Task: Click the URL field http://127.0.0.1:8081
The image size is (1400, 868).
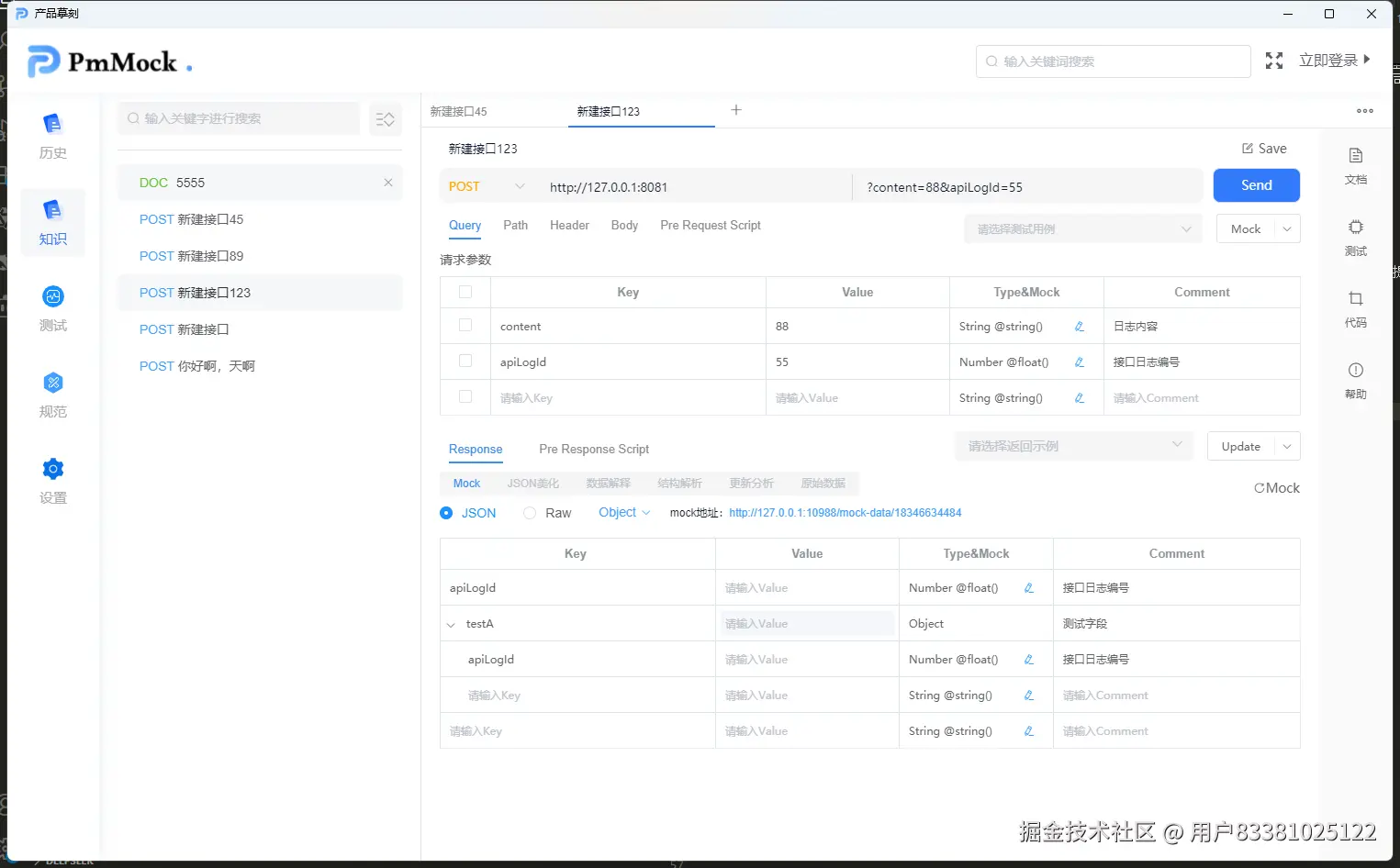Action: click(x=698, y=187)
